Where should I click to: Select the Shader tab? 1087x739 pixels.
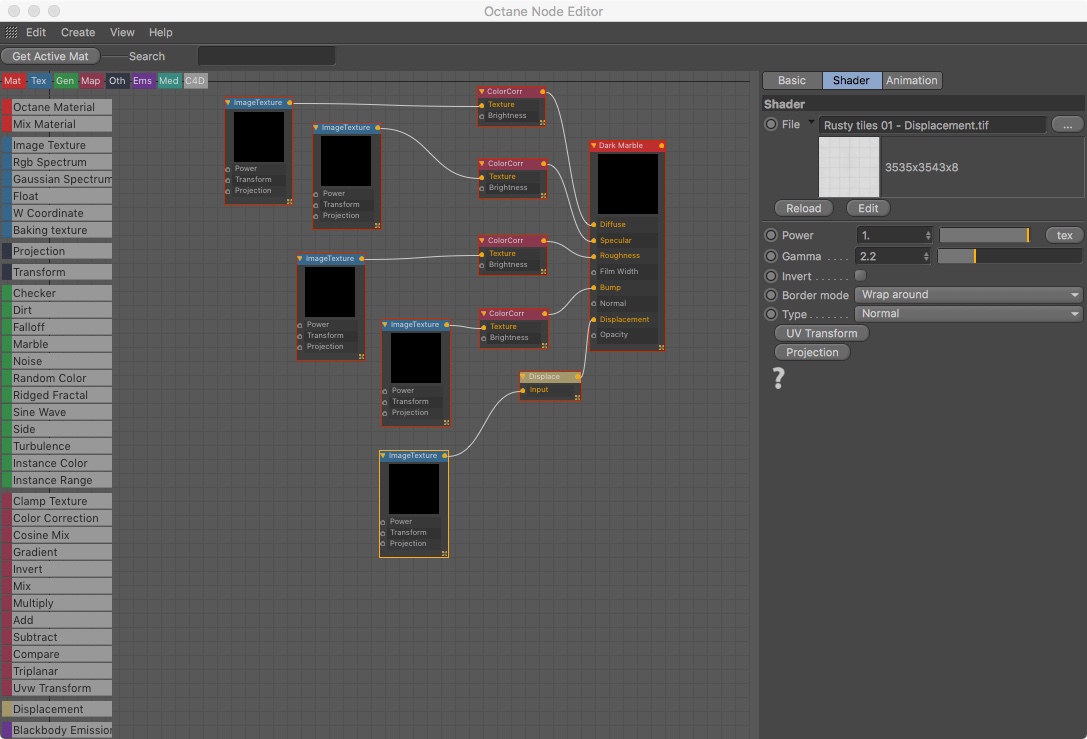[851, 80]
